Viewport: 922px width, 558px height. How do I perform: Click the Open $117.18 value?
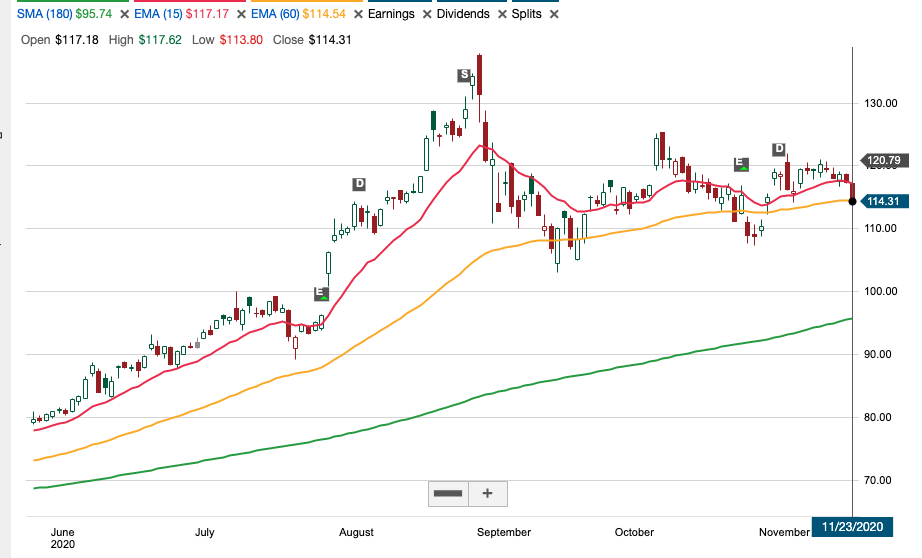point(77,40)
